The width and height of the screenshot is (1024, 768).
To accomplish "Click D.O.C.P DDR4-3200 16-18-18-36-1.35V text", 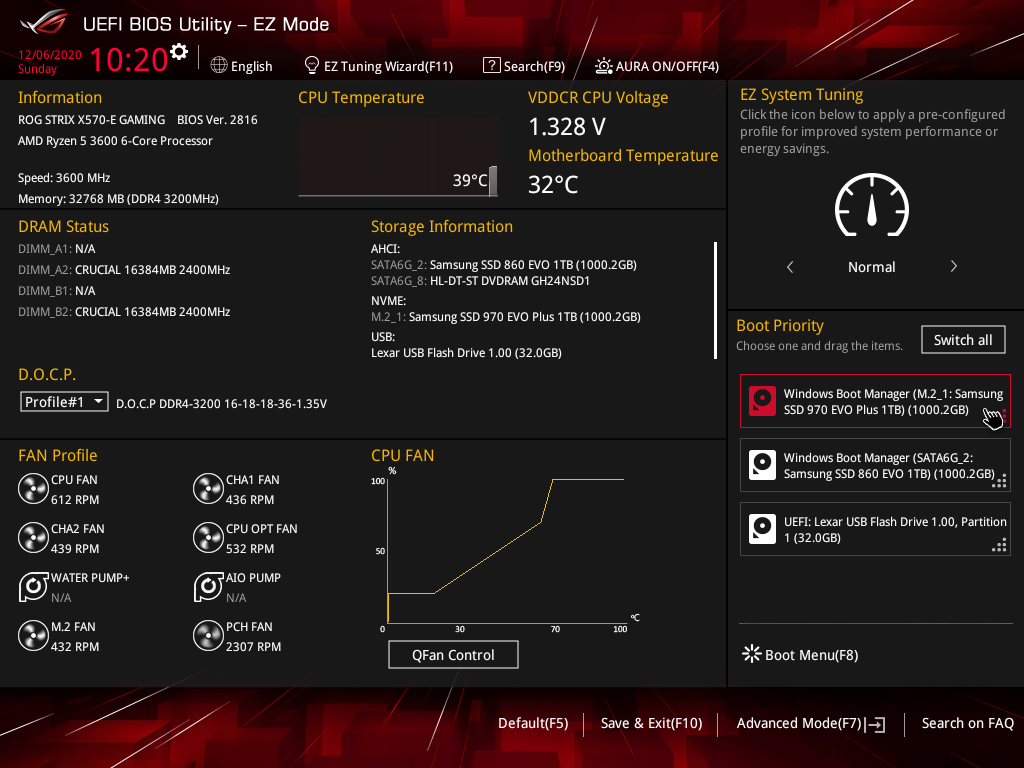I will pyautogui.click(x=221, y=404).
